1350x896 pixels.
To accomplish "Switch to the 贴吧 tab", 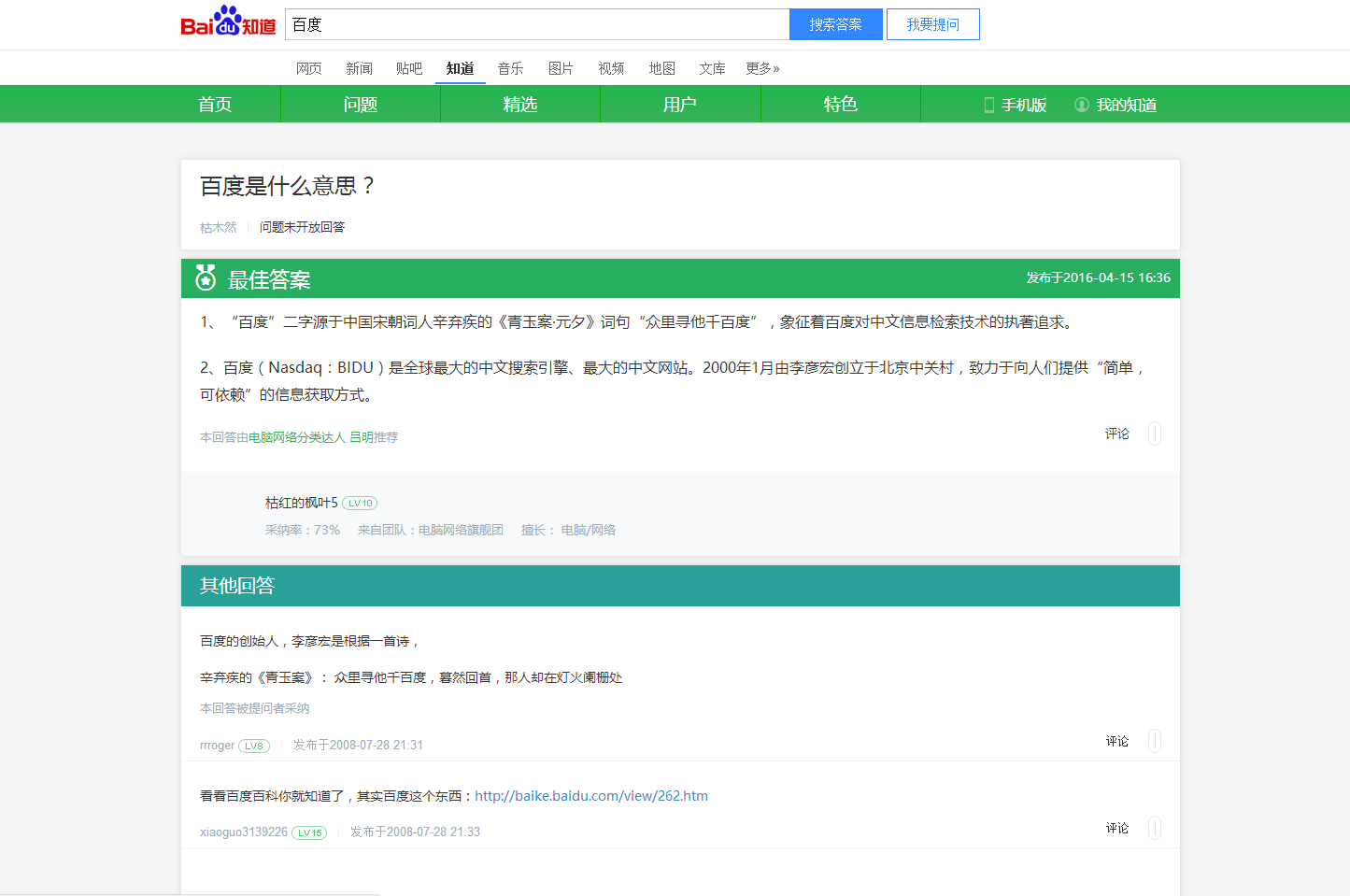I will tap(409, 68).
